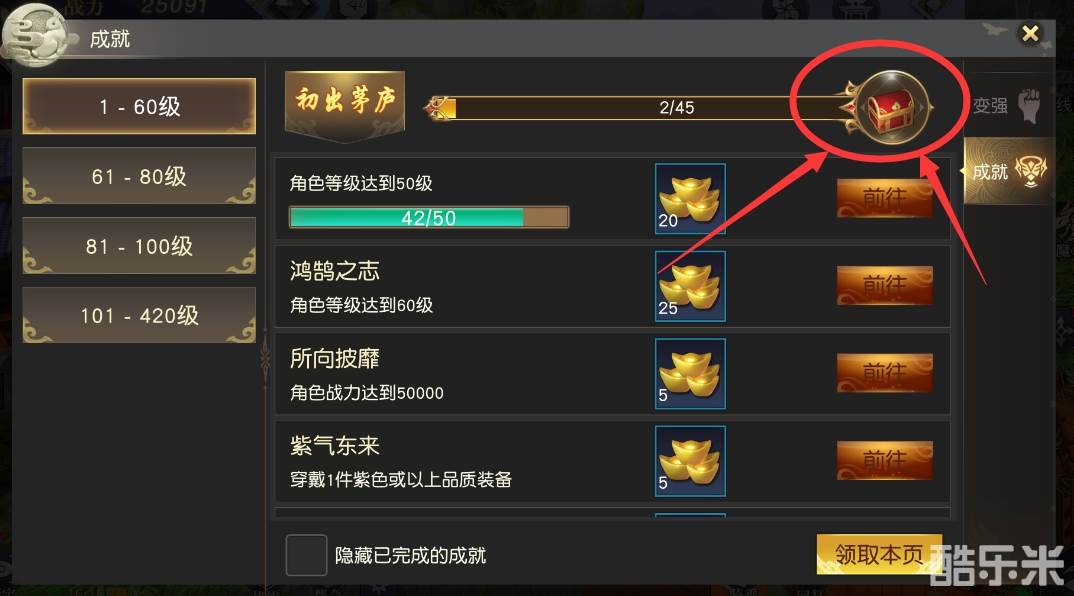Click the 成就 logo emblem at top-left
This screenshot has width=1074, height=596.
click(x=34, y=36)
